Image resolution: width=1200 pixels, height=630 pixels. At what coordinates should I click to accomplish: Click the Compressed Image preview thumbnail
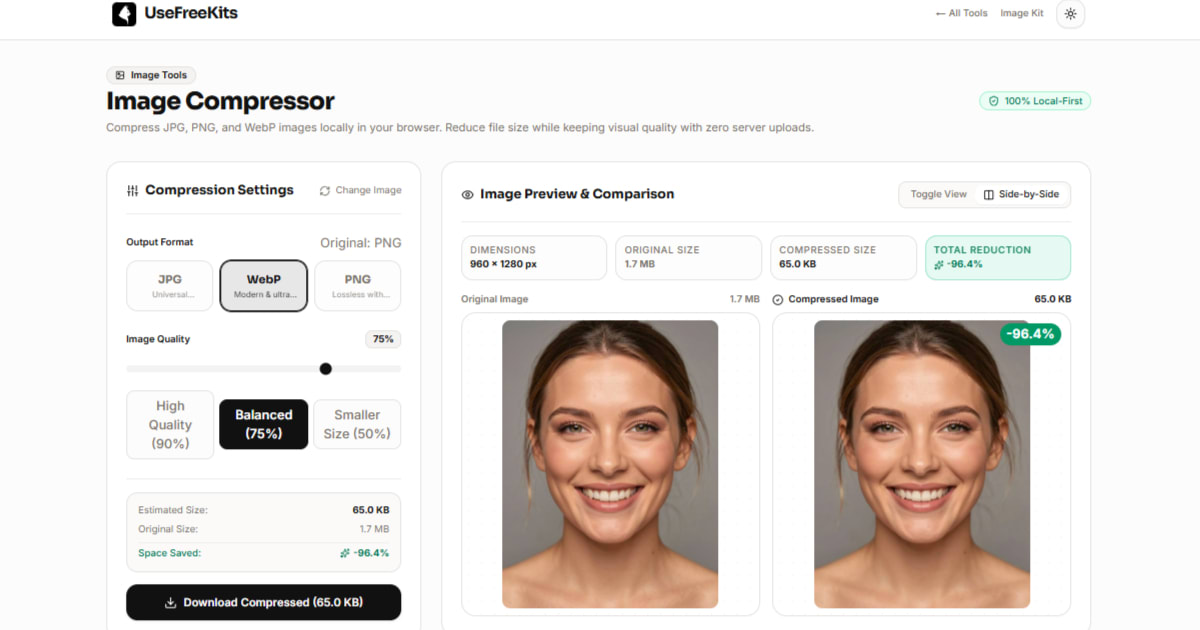[922, 464]
